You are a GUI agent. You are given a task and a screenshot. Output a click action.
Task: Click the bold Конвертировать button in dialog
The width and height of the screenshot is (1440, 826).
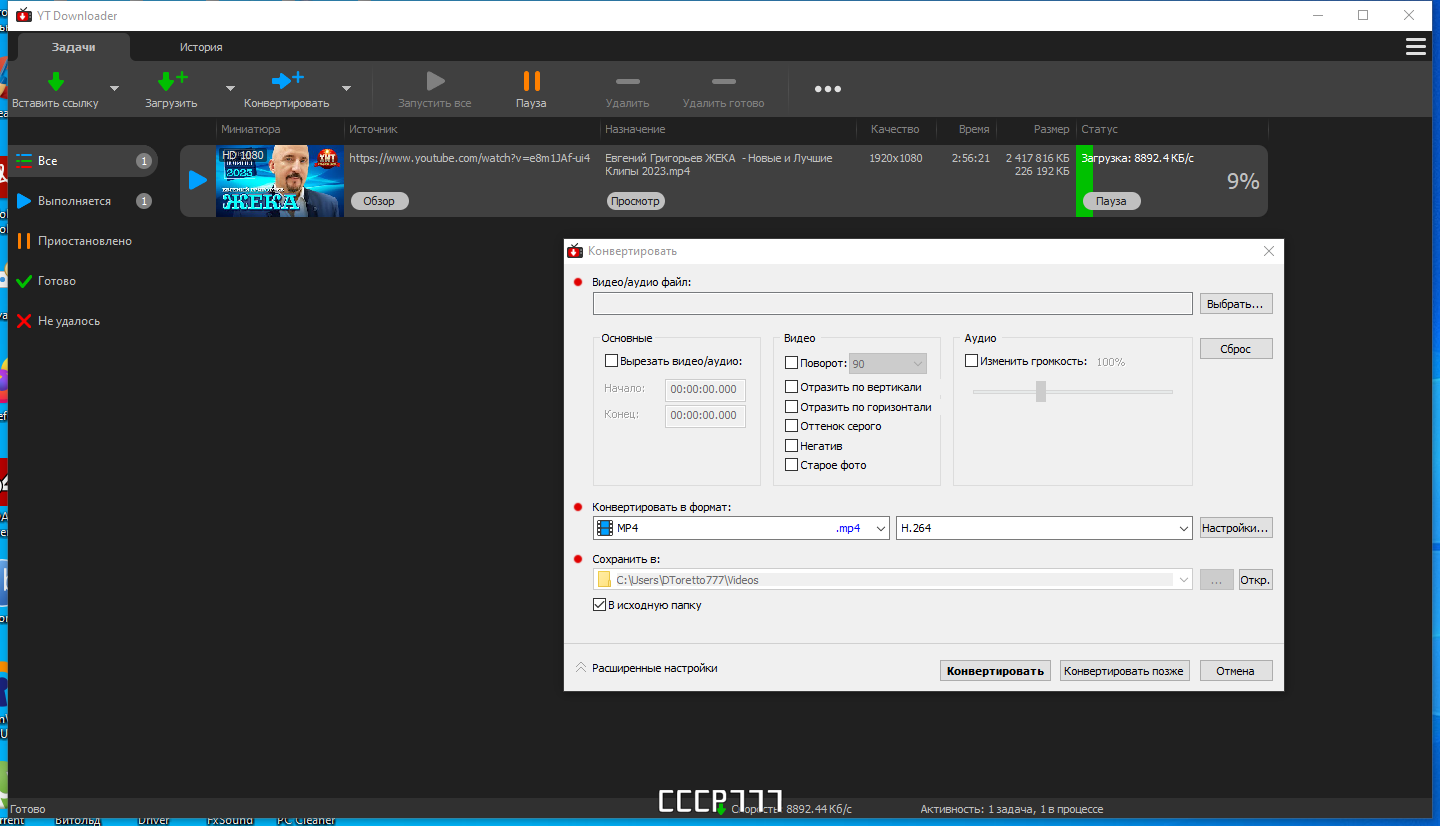click(995, 671)
